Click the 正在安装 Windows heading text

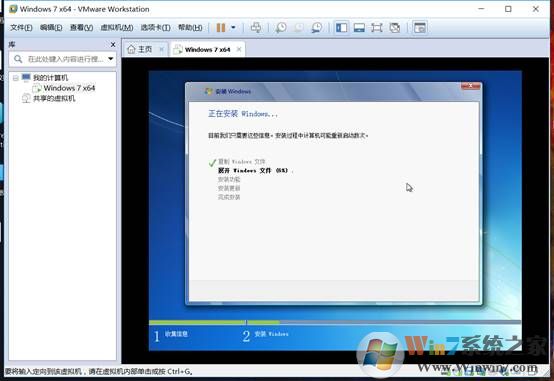pyautogui.click(x=243, y=114)
